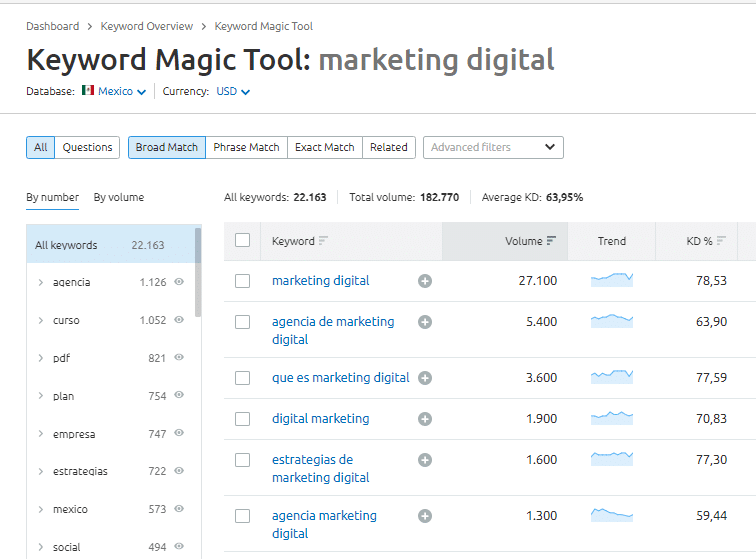Toggle visibility of 'estrategias' group
This screenshot has height=559, width=756.
[x=179, y=470]
